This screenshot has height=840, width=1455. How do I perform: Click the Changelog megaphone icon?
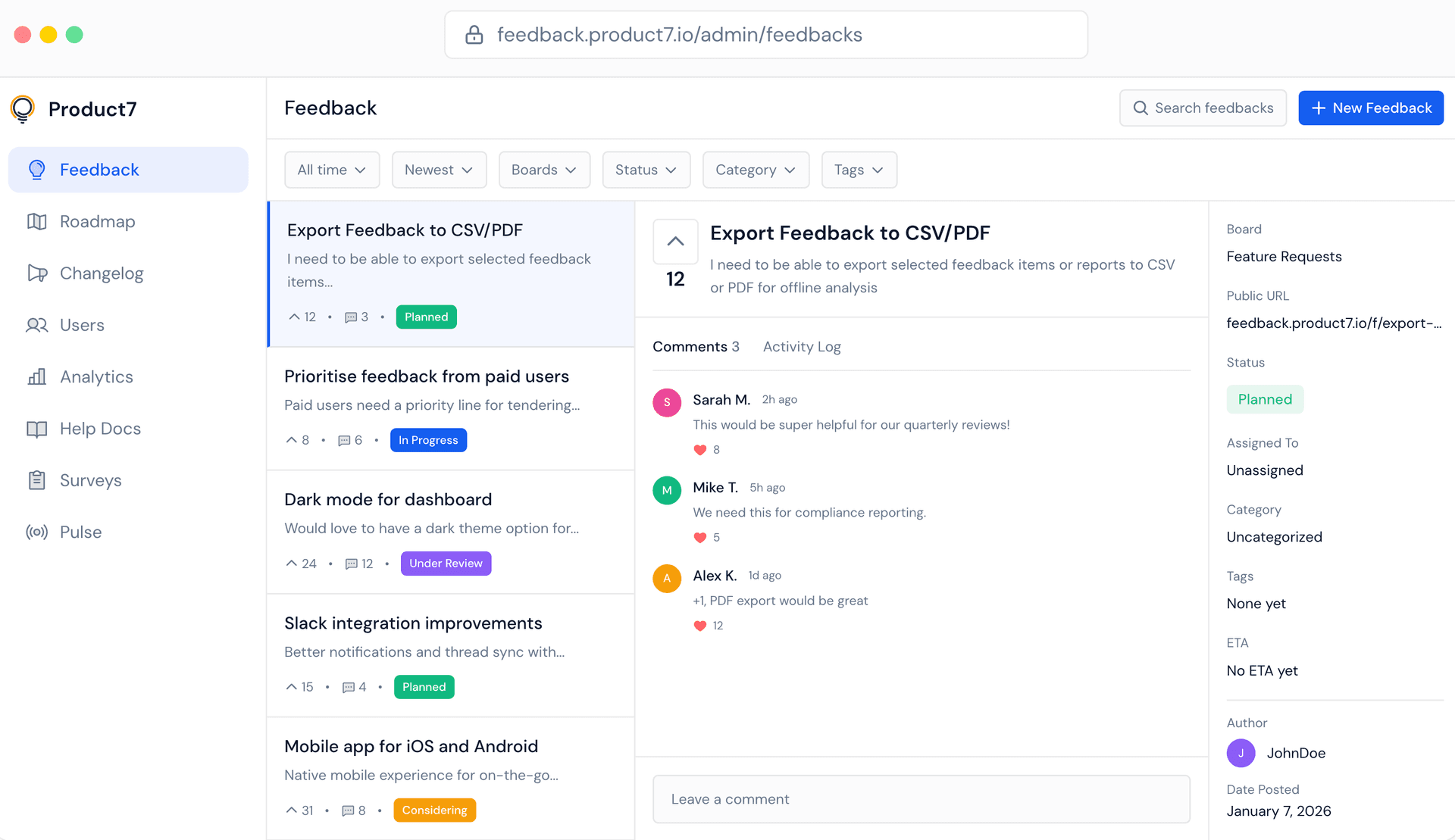(x=36, y=273)
